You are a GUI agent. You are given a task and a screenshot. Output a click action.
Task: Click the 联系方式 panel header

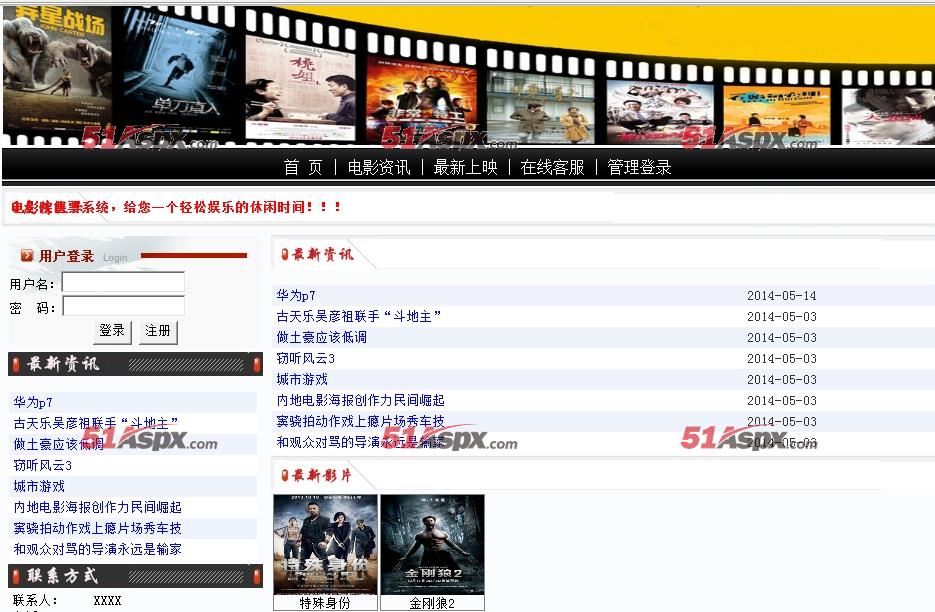pyautogui.click(x=135, y=576)
